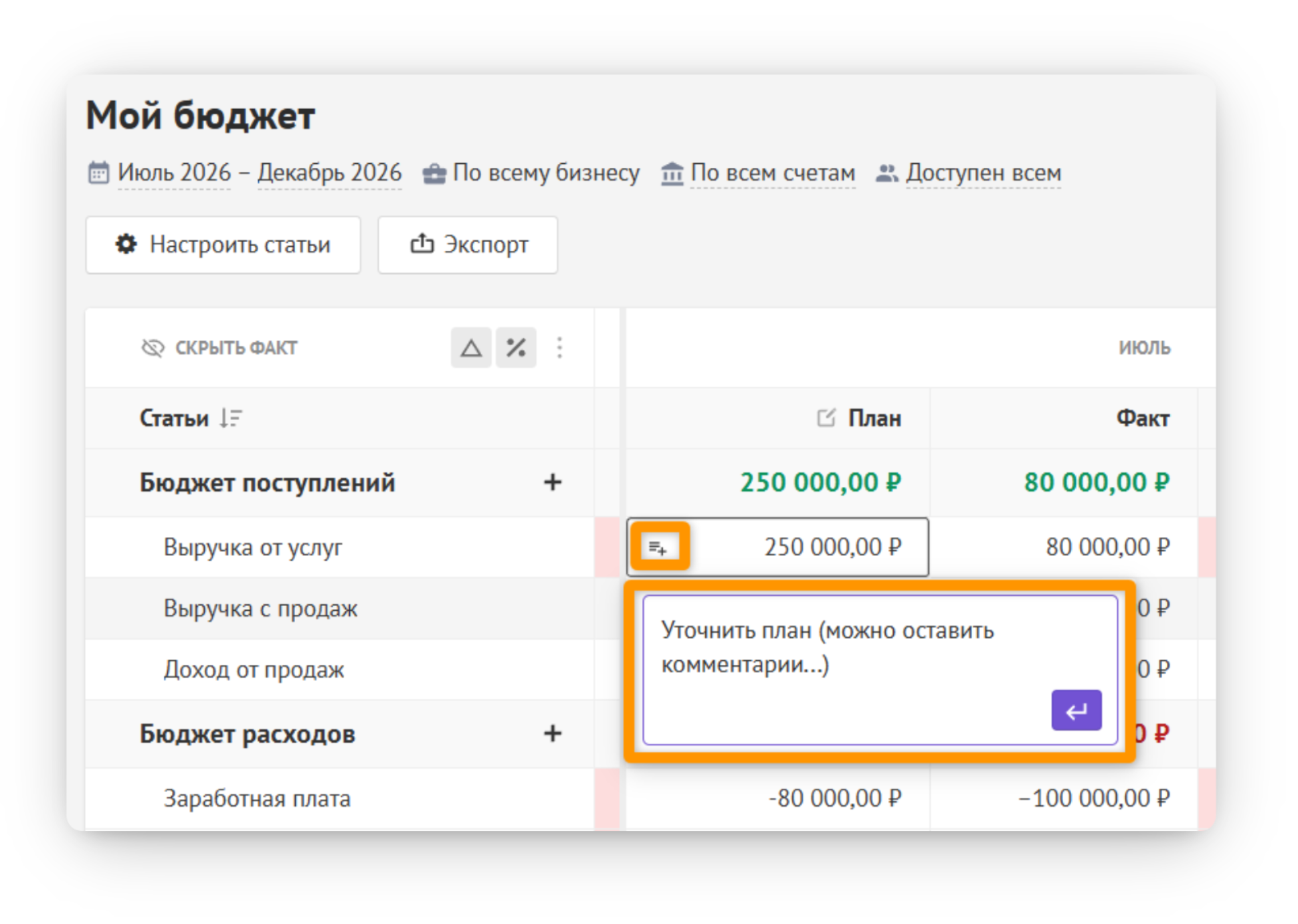Open the Настроить статьи settings
The height and width of the screenshot is (924, 1298).
(223, 245)
